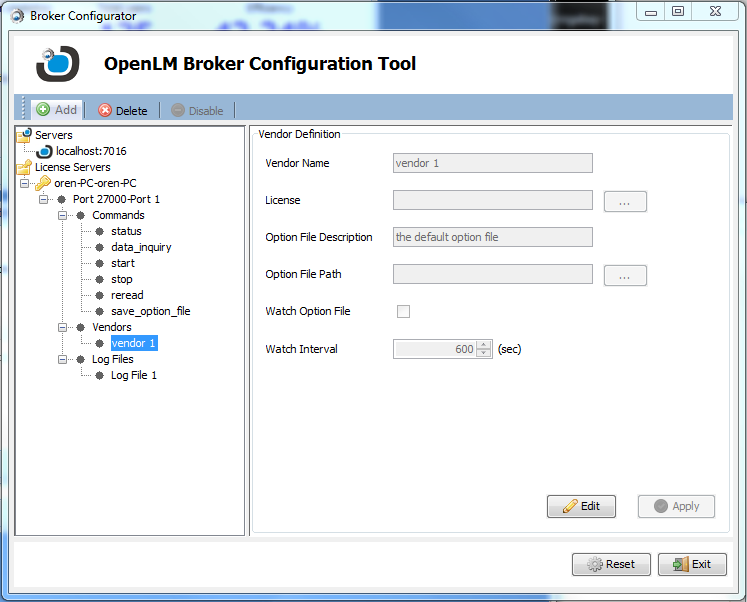Viewport: 747px width, 602px height.
Task: Select the Commands tree label
Action: (x=118, y=215)
